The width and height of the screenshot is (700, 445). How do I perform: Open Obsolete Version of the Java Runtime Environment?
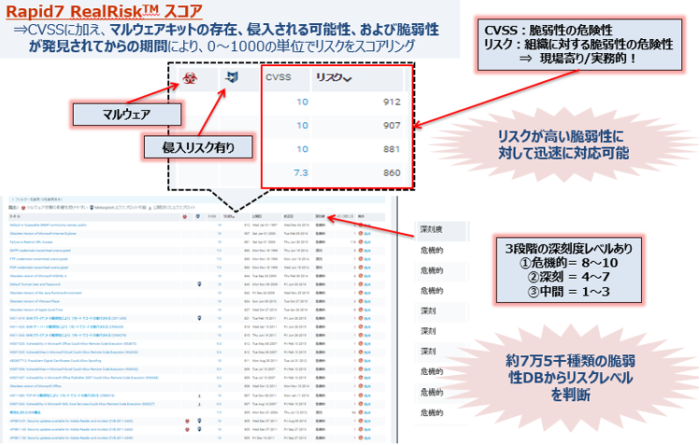point(46,293)
